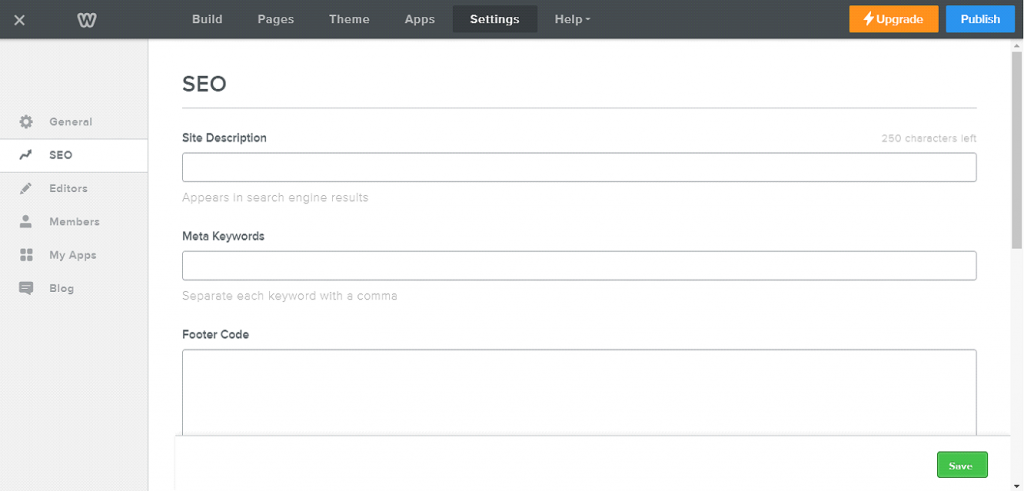The height and width of the screenshot is (491, 1024).
Task: Click the Footer Code label
Action: (216, 335)
